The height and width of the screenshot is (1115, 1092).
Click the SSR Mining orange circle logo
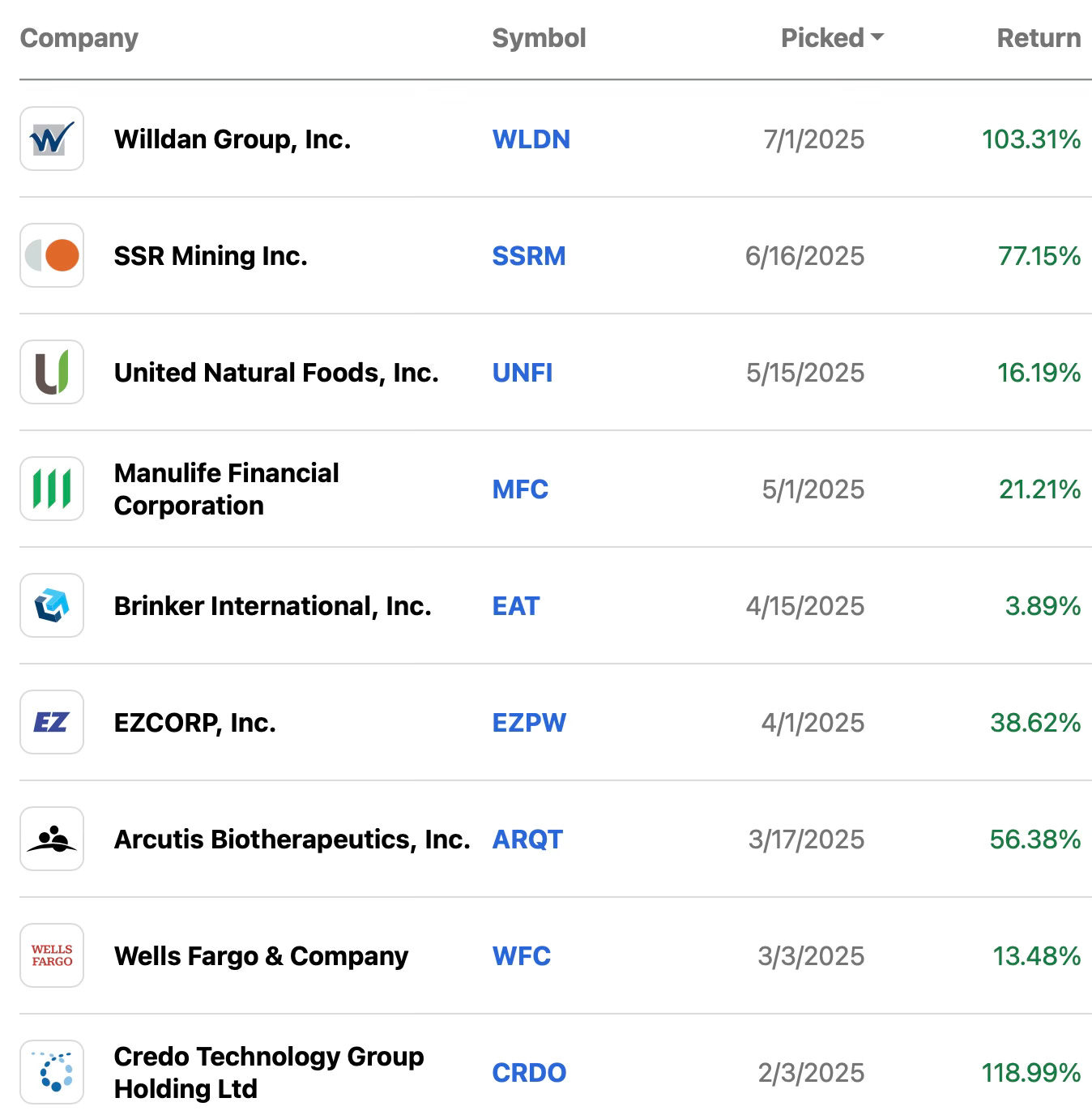coord(51,255)
